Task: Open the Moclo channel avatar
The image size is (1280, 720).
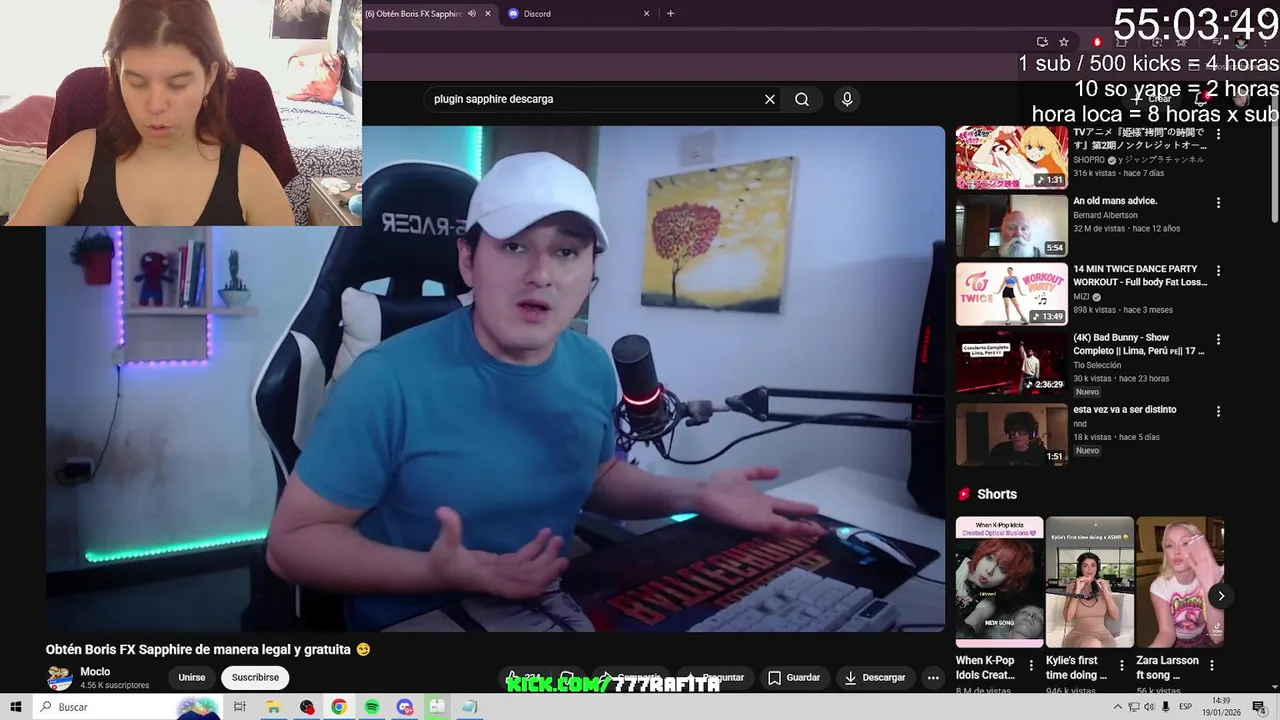Action: [x=60, y=677]
